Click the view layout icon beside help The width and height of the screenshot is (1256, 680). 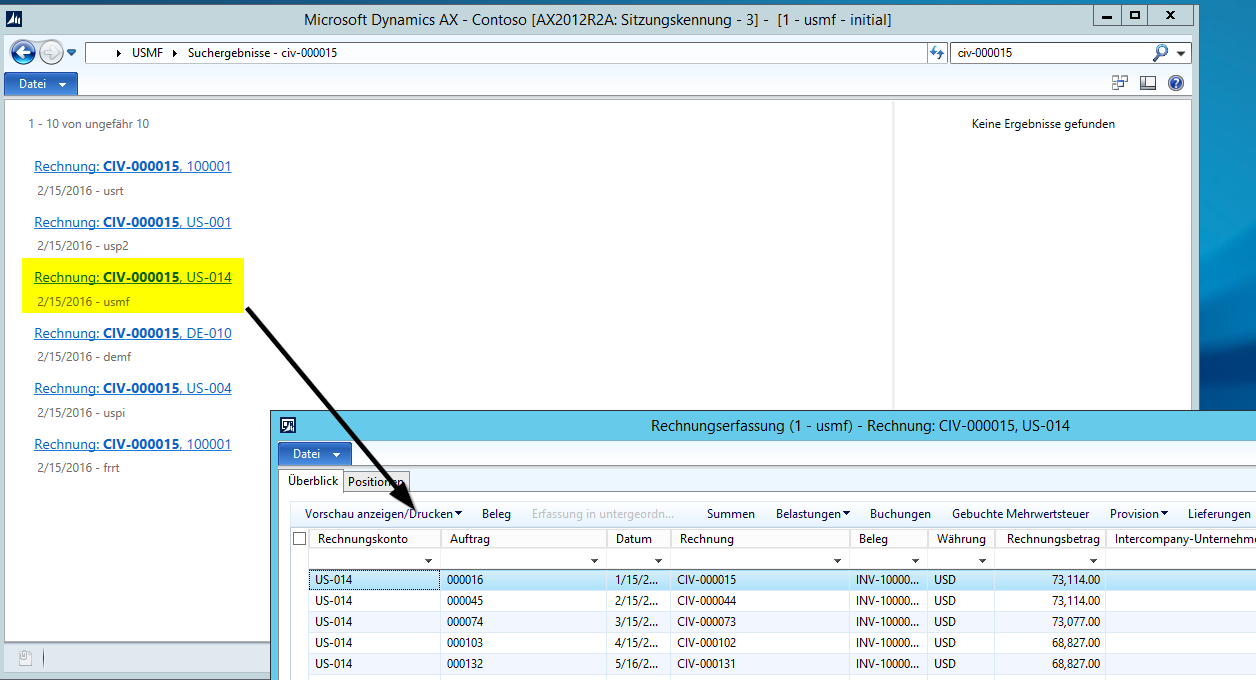click(1148, 84)
